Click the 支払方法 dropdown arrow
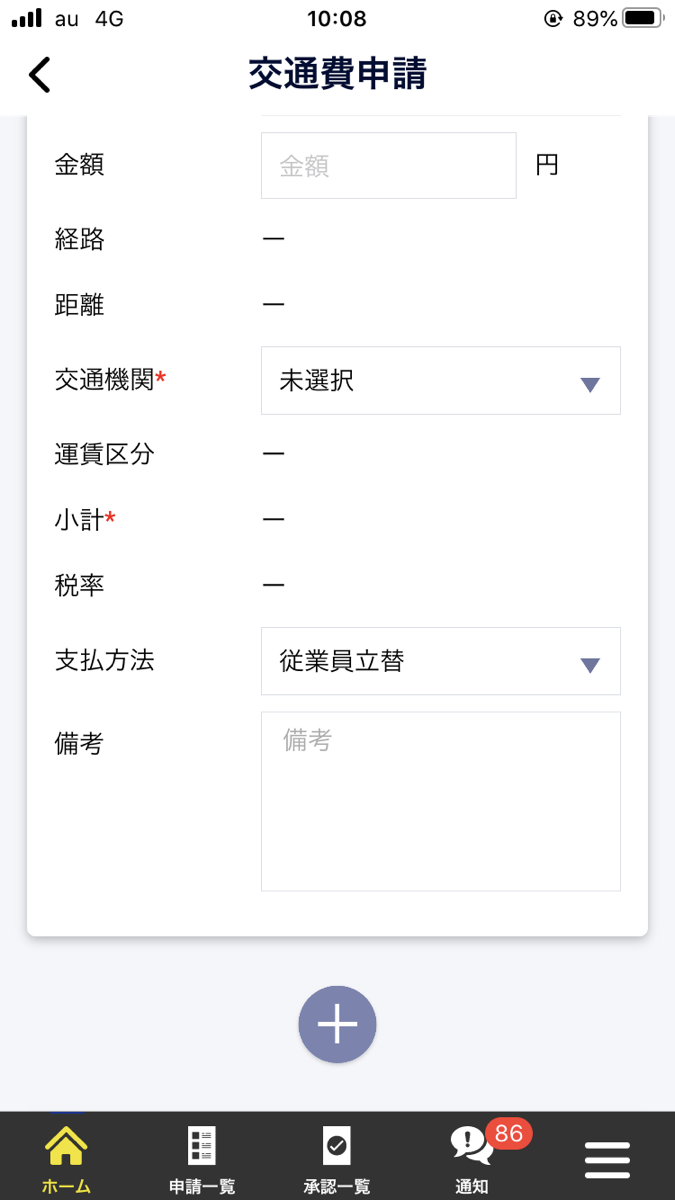The height and width of the screenshot is (1200, 675). tap(590, 665)
